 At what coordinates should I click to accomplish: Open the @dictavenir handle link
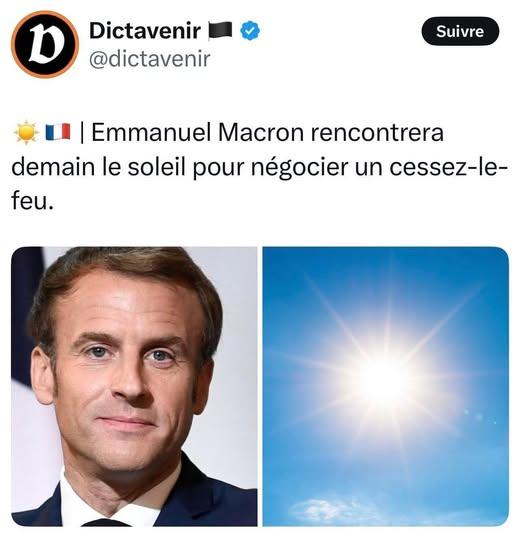pyautogui.click(x=149, y=59)
